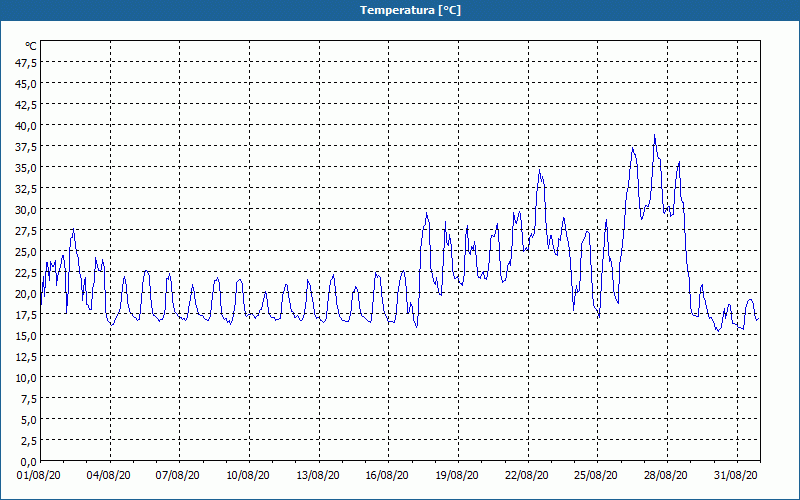
Task: Click the 22,5 y-axis label
Action: pos(27,273)
